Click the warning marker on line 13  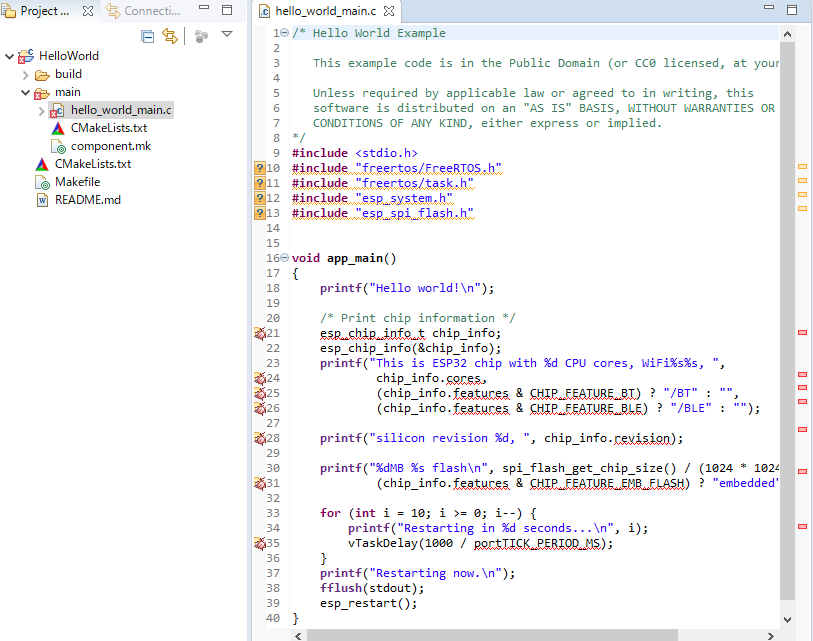point(260,213)
